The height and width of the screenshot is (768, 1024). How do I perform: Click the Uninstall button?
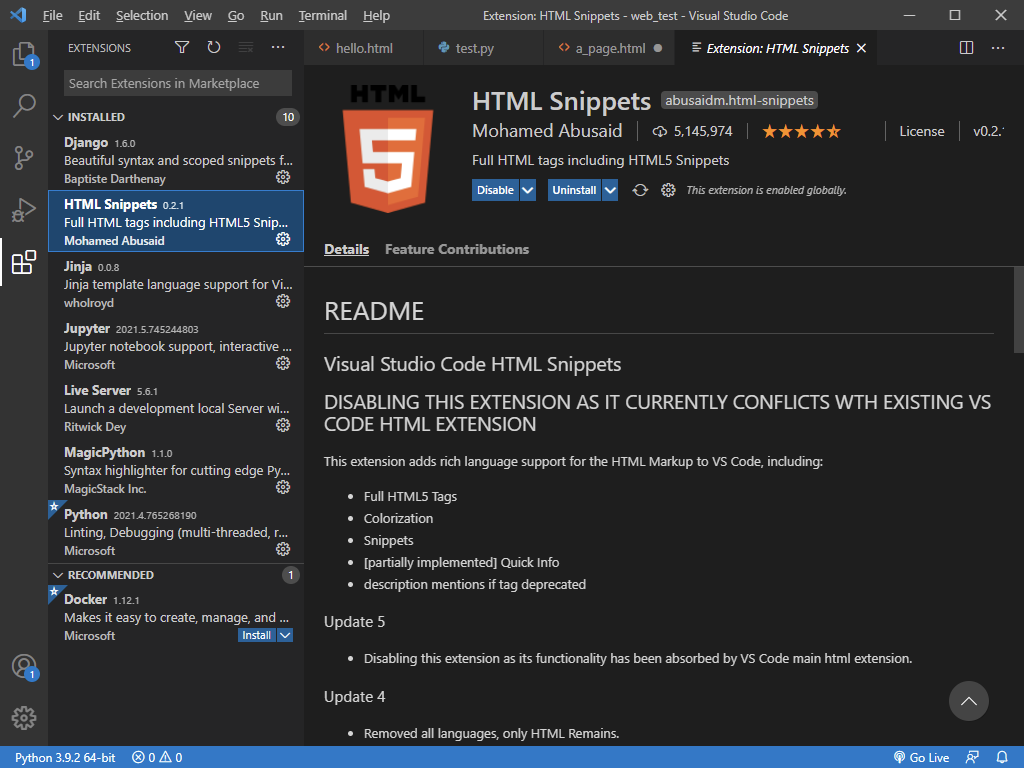(574, 190)
